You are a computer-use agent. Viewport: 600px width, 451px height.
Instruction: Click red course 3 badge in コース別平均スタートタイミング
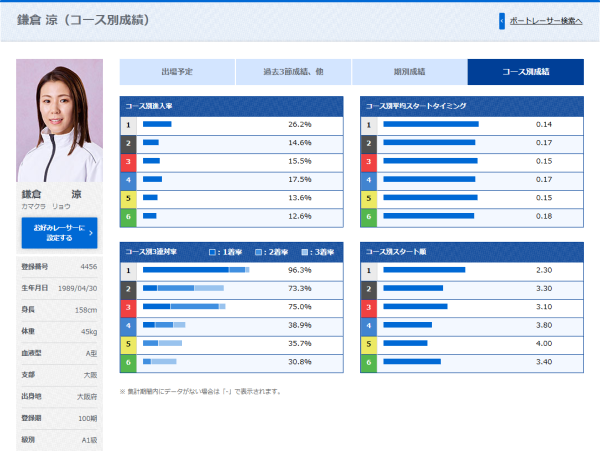coord(369,162)
